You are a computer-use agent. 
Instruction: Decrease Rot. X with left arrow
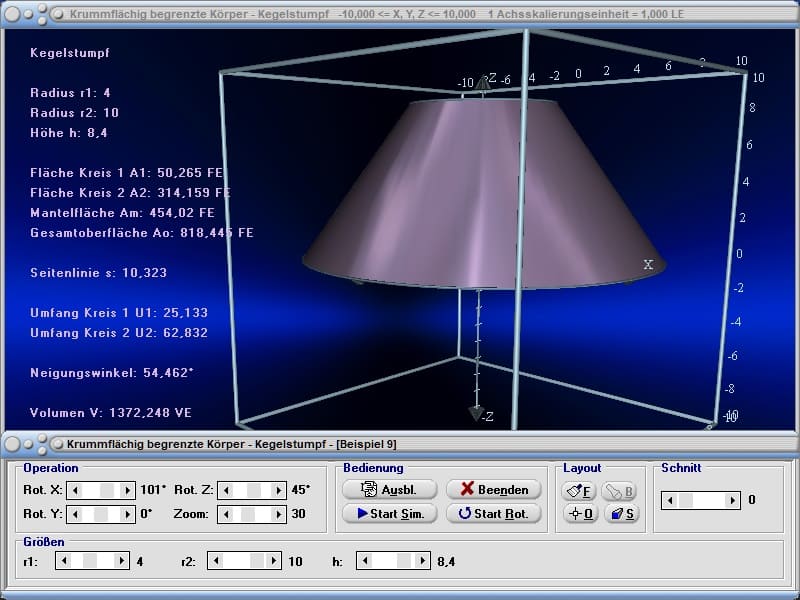(x=75, y=490)
